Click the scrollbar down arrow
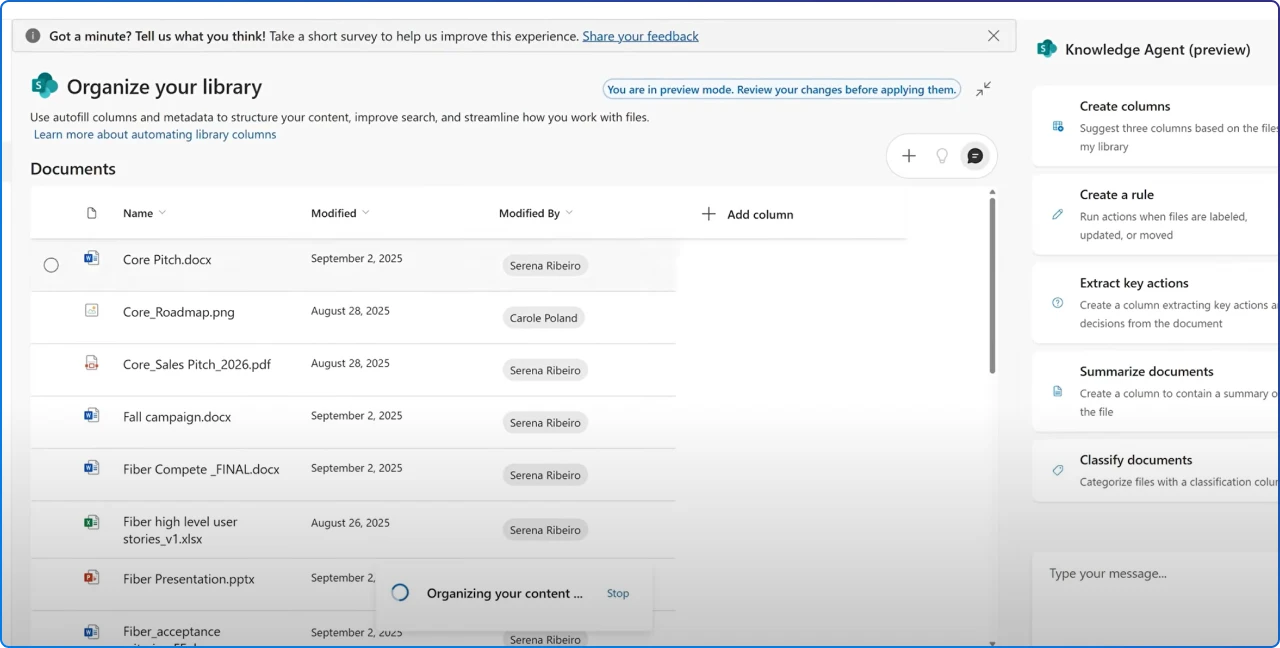Viewport: 1280px width, 648px height. [x=992, y=643]
